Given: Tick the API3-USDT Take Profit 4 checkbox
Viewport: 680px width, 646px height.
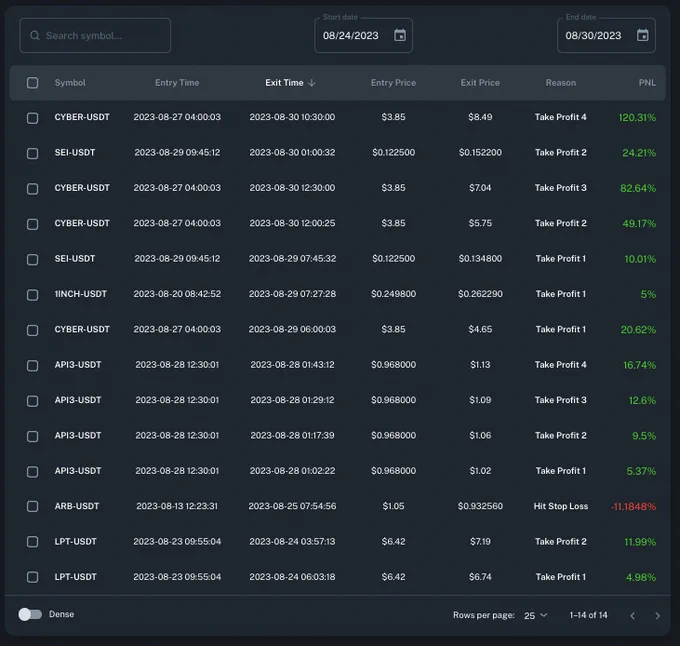Looking at the screenshot, I should point(33,365).
